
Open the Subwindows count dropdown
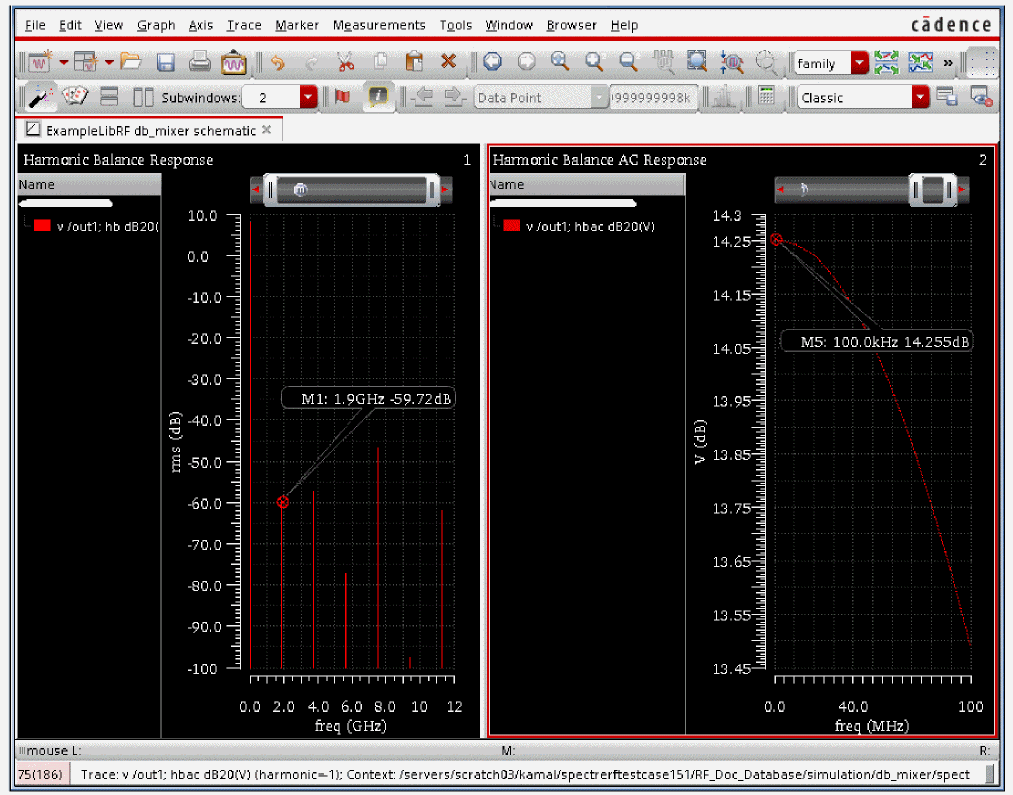(x=308, y=97)
